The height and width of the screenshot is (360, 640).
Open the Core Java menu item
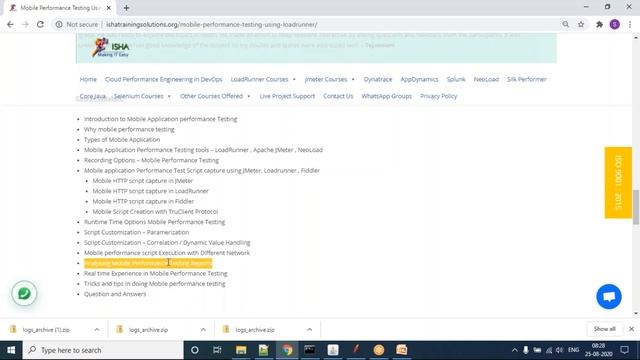click(93, 96)
